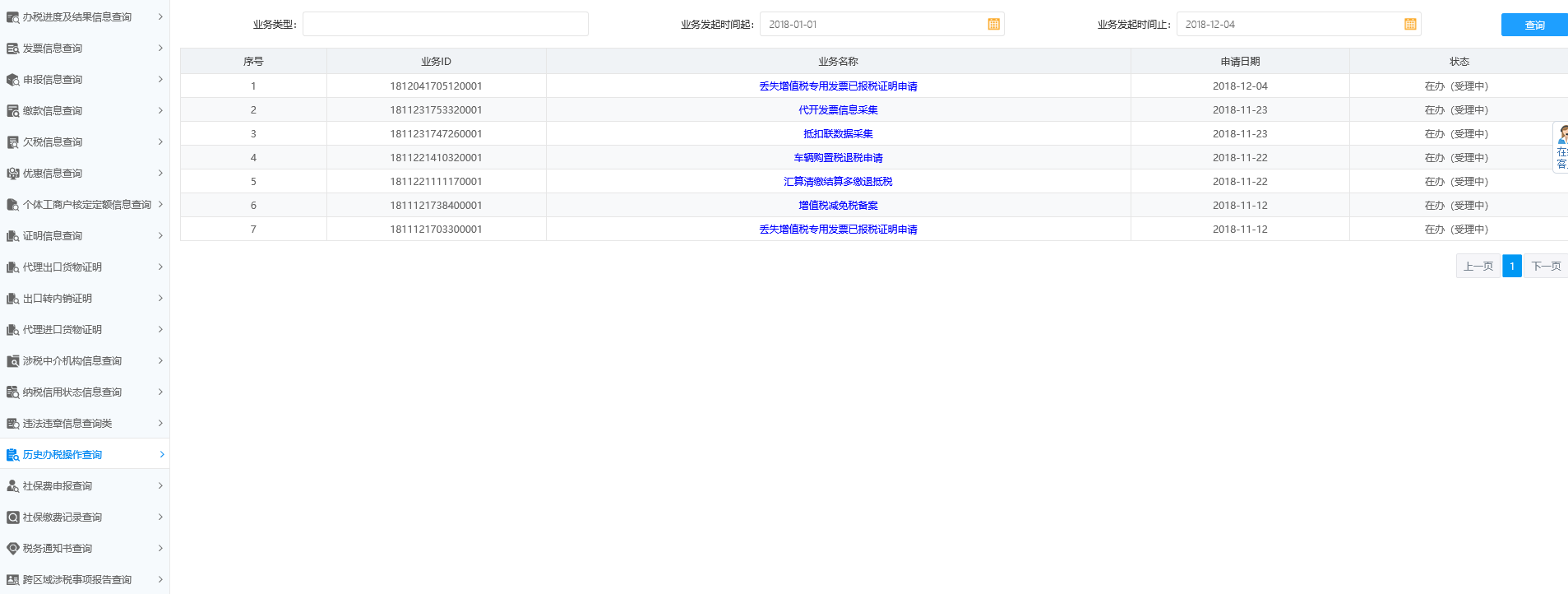Click the end date field 2018-12-04
Viewport: 1568px width, 594px height.
point(1298,24)
